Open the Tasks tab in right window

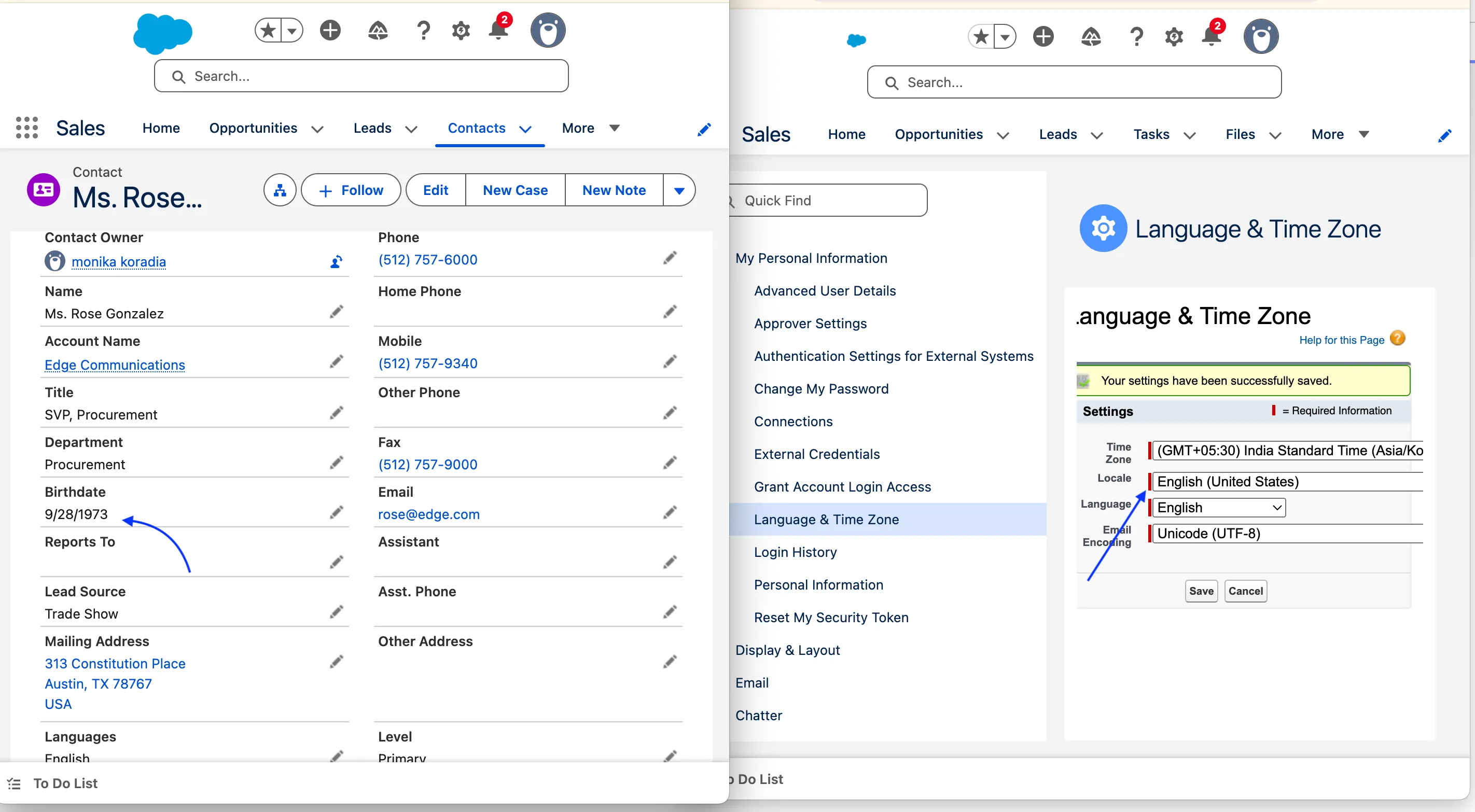coord(1151,135)
